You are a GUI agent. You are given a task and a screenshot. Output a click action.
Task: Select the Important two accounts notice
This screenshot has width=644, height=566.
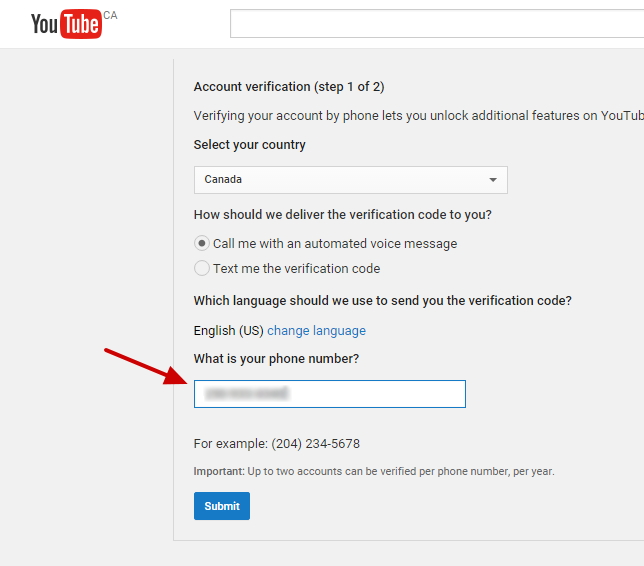coord(374,472)
